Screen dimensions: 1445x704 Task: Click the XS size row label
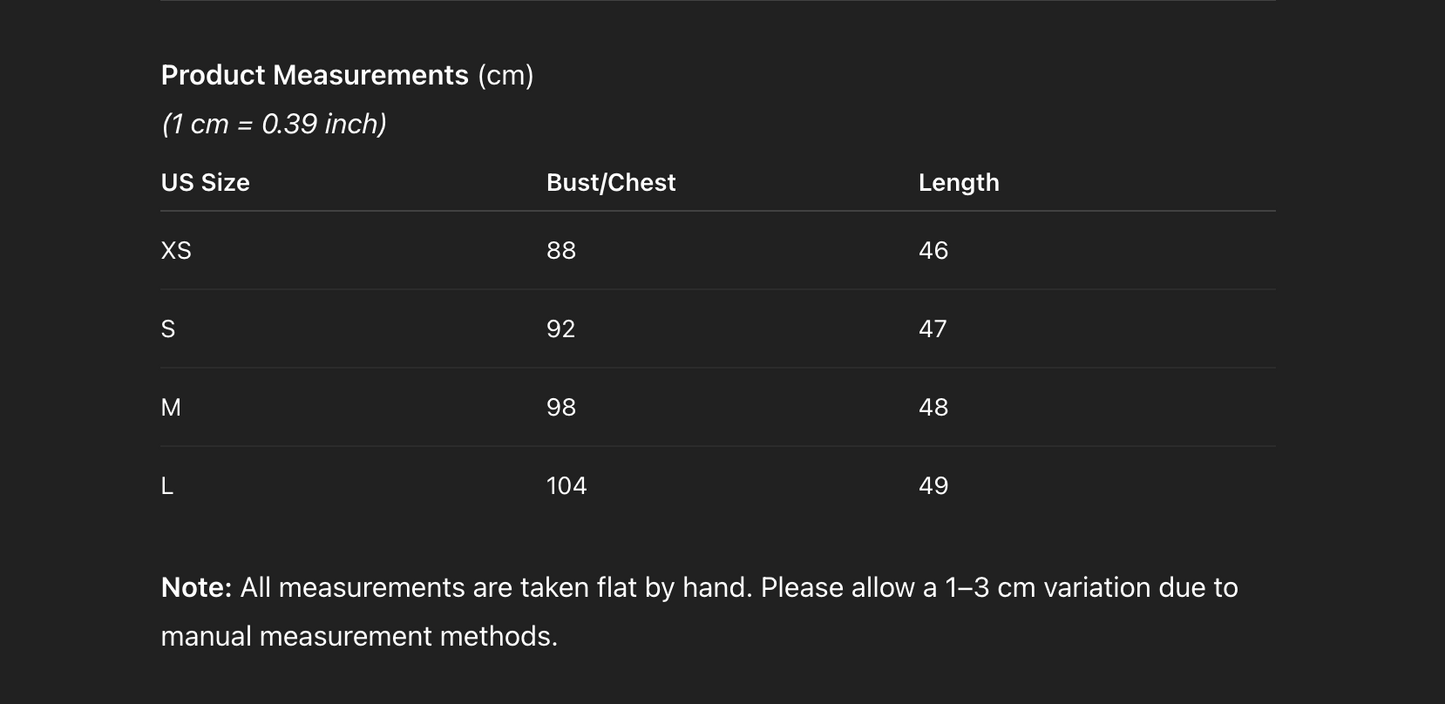coord(176,250)
